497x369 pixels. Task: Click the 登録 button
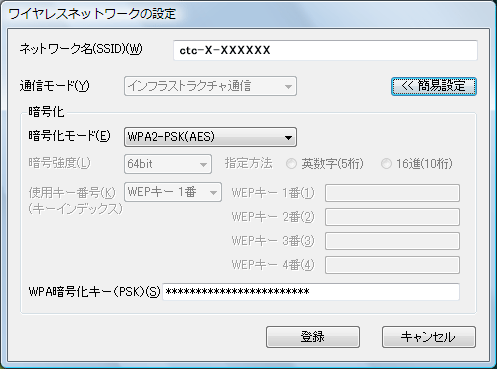coord(313,337)
